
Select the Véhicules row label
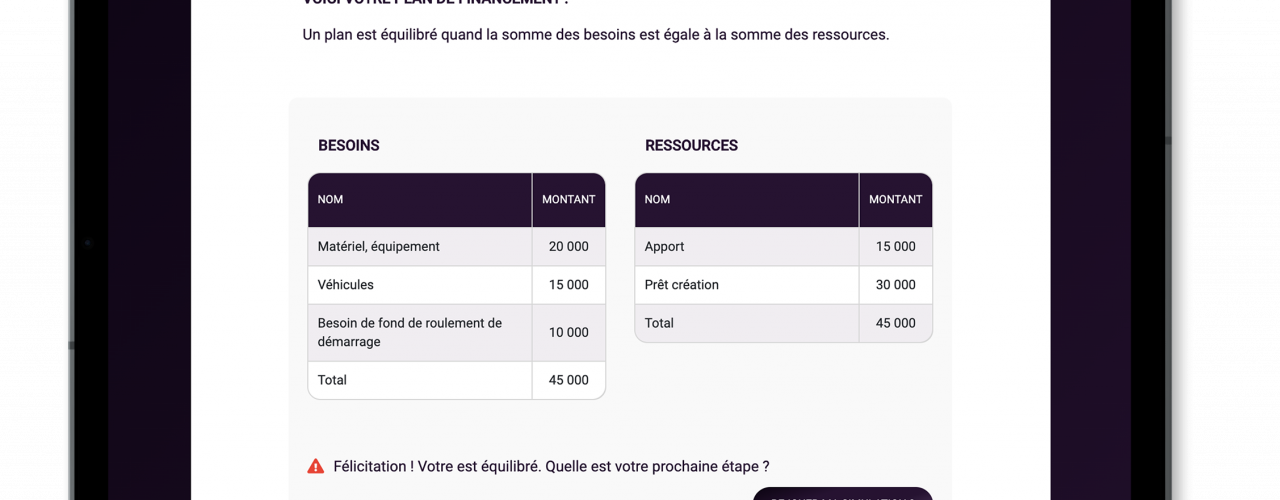click(x=345, y=285)
